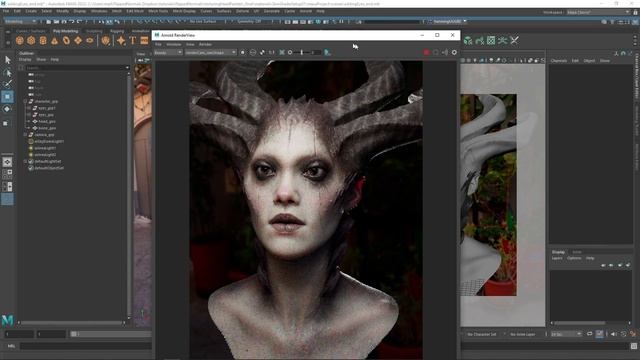Viewport: 640px width, 360px height.
Task: Expand the character_grp node in Outliner
Action: (25, 101)
